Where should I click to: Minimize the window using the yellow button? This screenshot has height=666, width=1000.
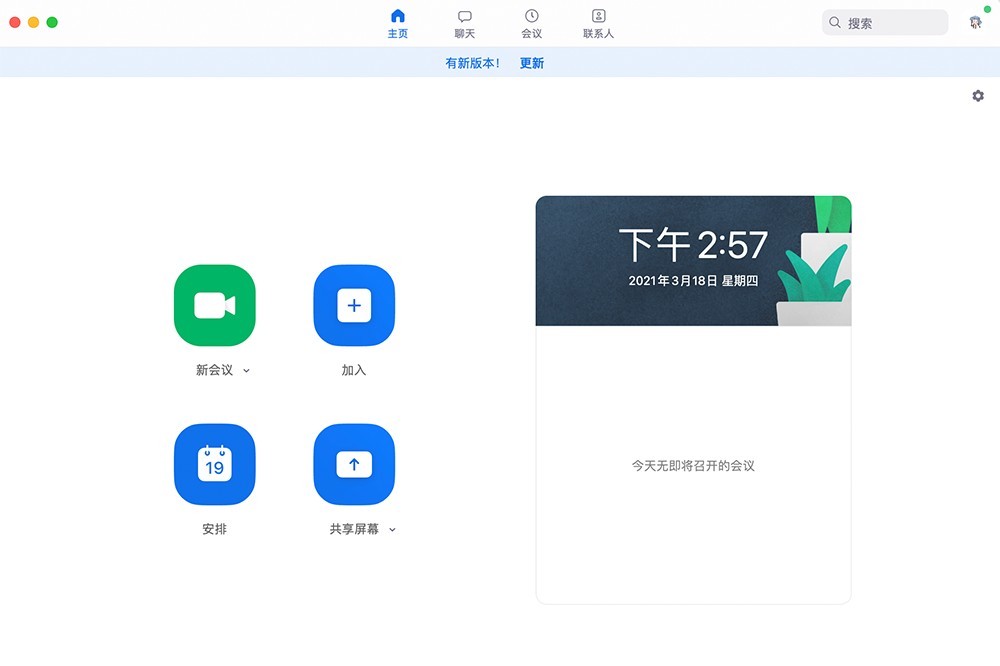[33, 22]
